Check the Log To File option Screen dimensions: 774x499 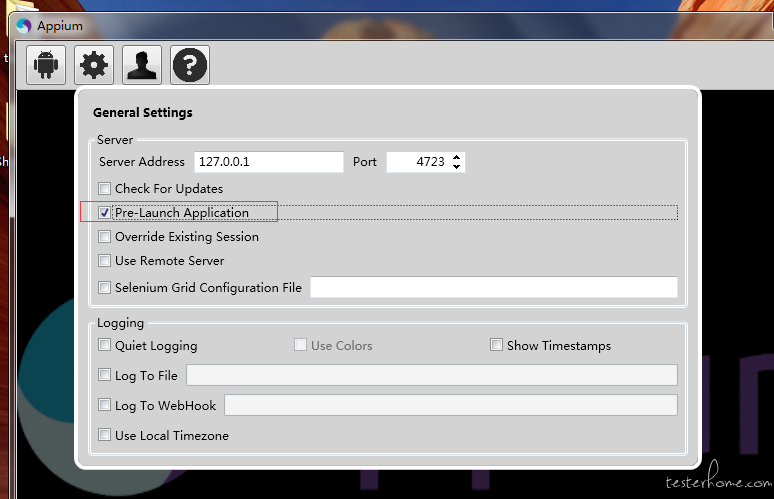(104, 375)
